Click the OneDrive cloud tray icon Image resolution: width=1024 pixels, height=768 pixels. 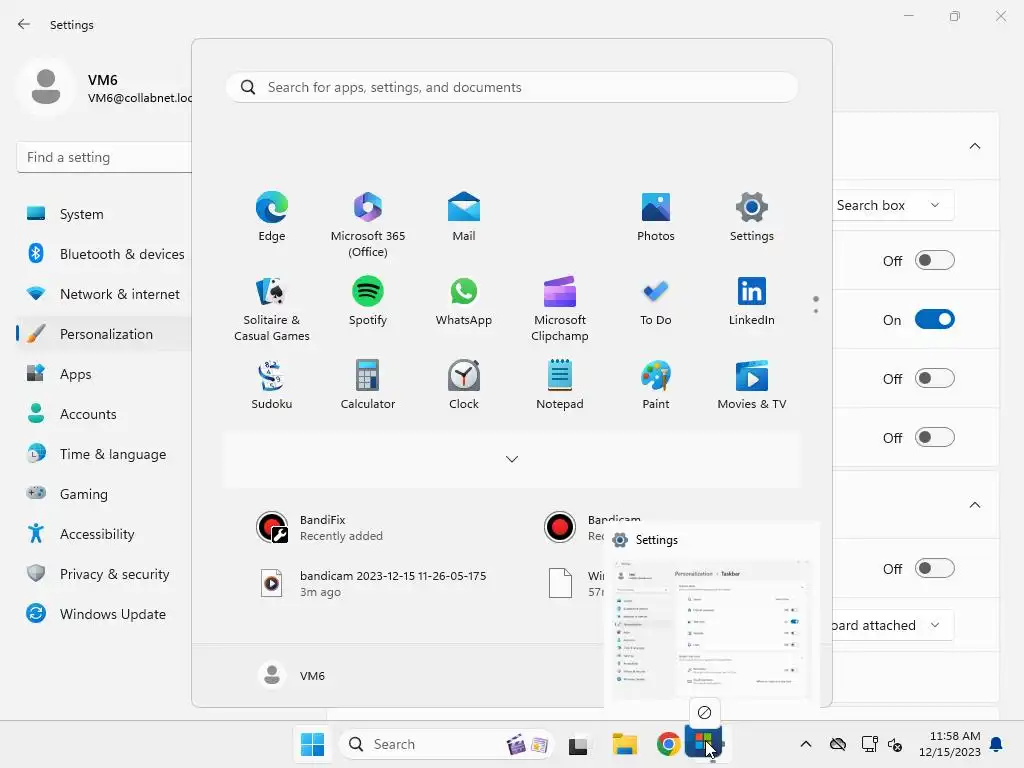tap(838, 744)
